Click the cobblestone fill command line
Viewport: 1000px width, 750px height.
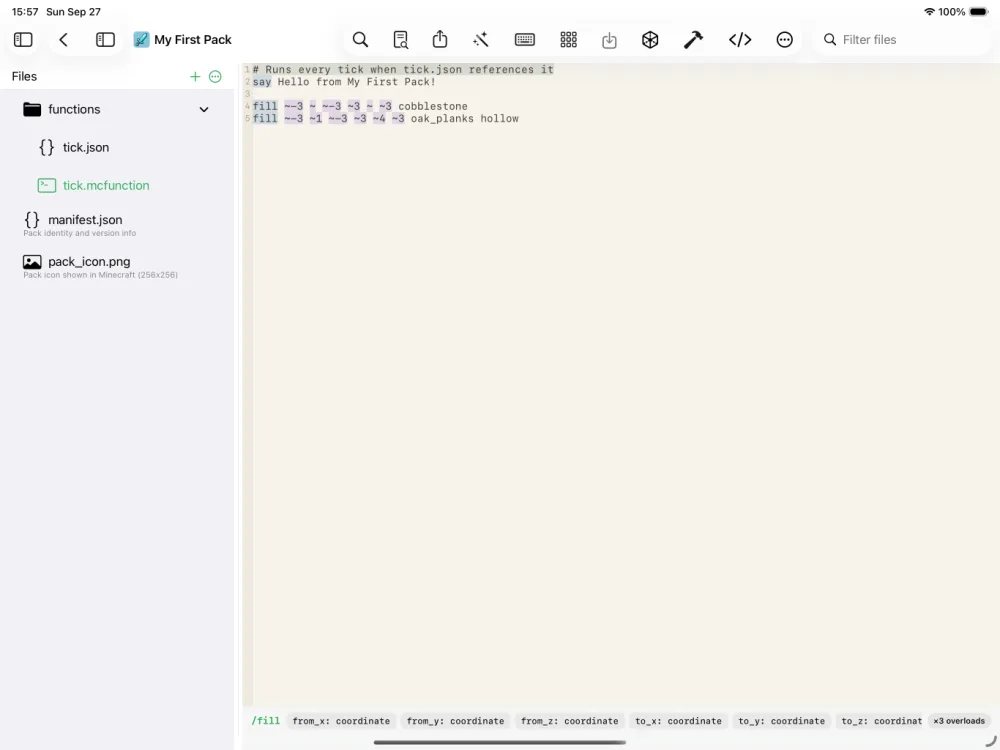click(x=360, y=106)
